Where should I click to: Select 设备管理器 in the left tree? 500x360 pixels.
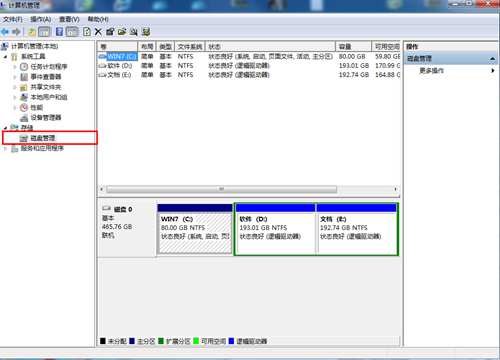click(x=46, y=118)
